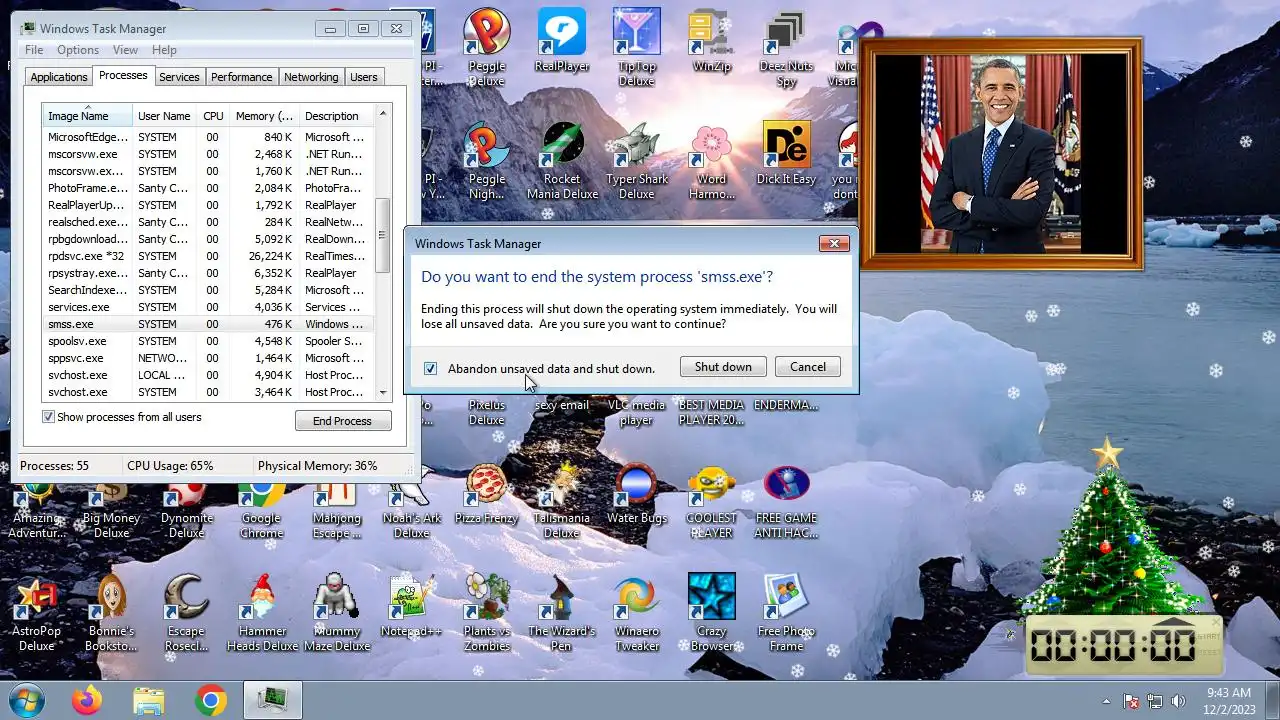Switch to the Performance tab
Image resolution: width=1280 pixels, height=720 pixels.
(241, 77)
